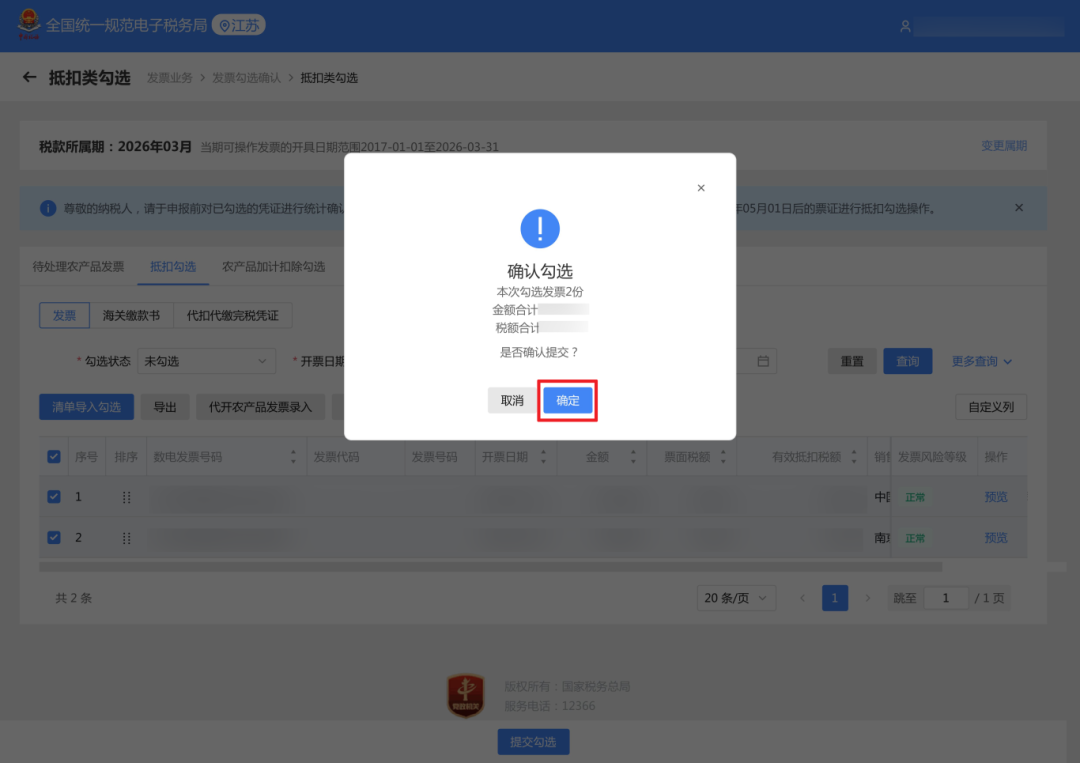Open the 20 条/页 page size dropdown
Screen dimensions: 1080x763
(x=736, y=598)
